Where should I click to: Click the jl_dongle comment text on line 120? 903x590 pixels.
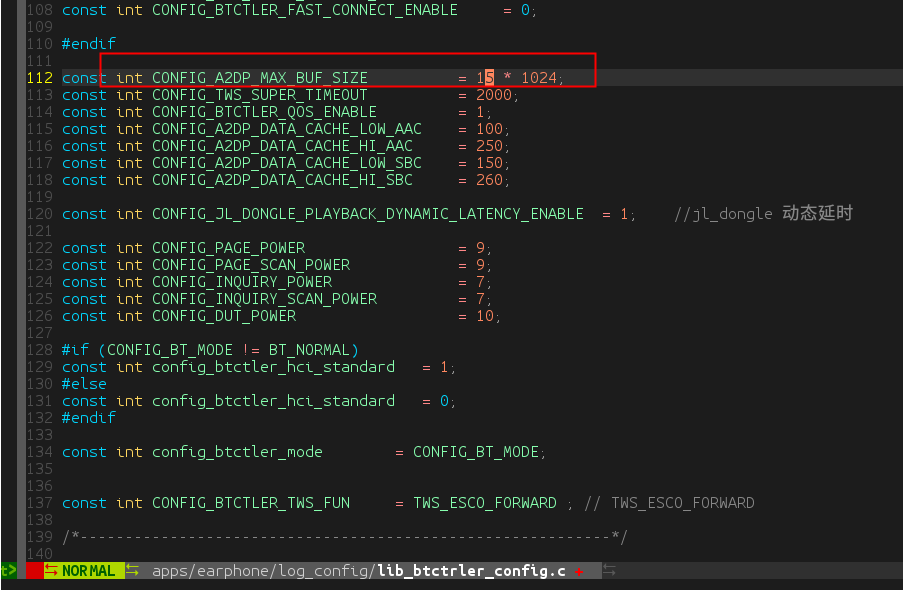[764, 214]
